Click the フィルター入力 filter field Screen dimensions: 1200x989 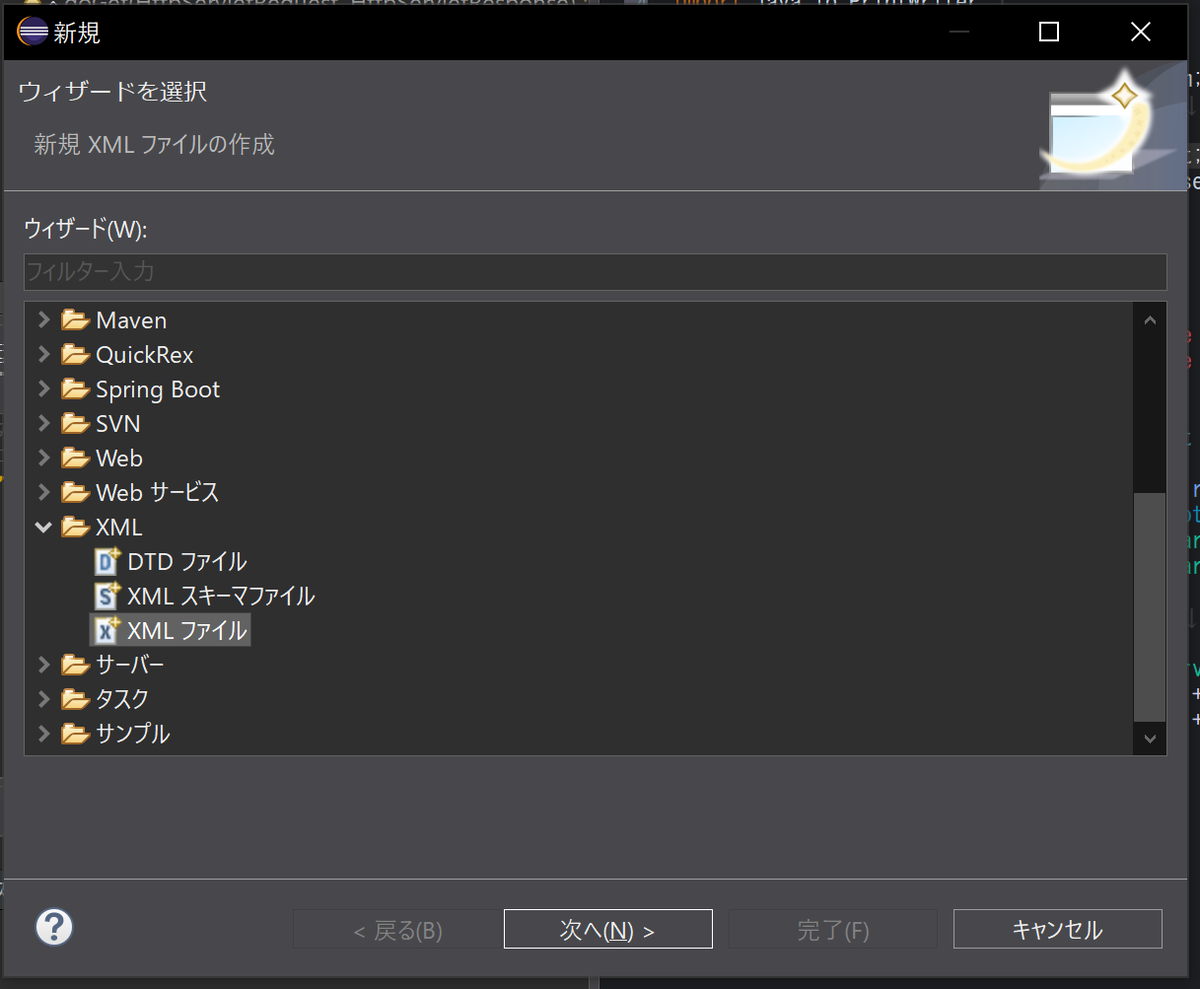pyautogui.click(x=595, y=272)
